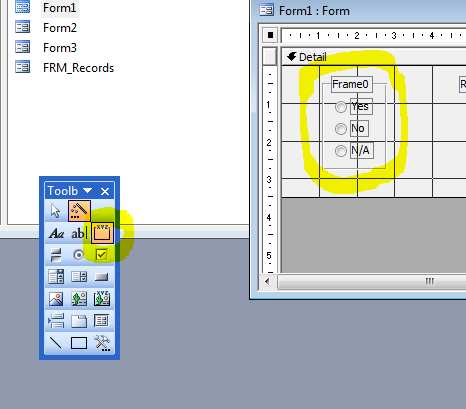
Task: Select the Option Group tool in Toolbox
Action: (x=102, y=233)
